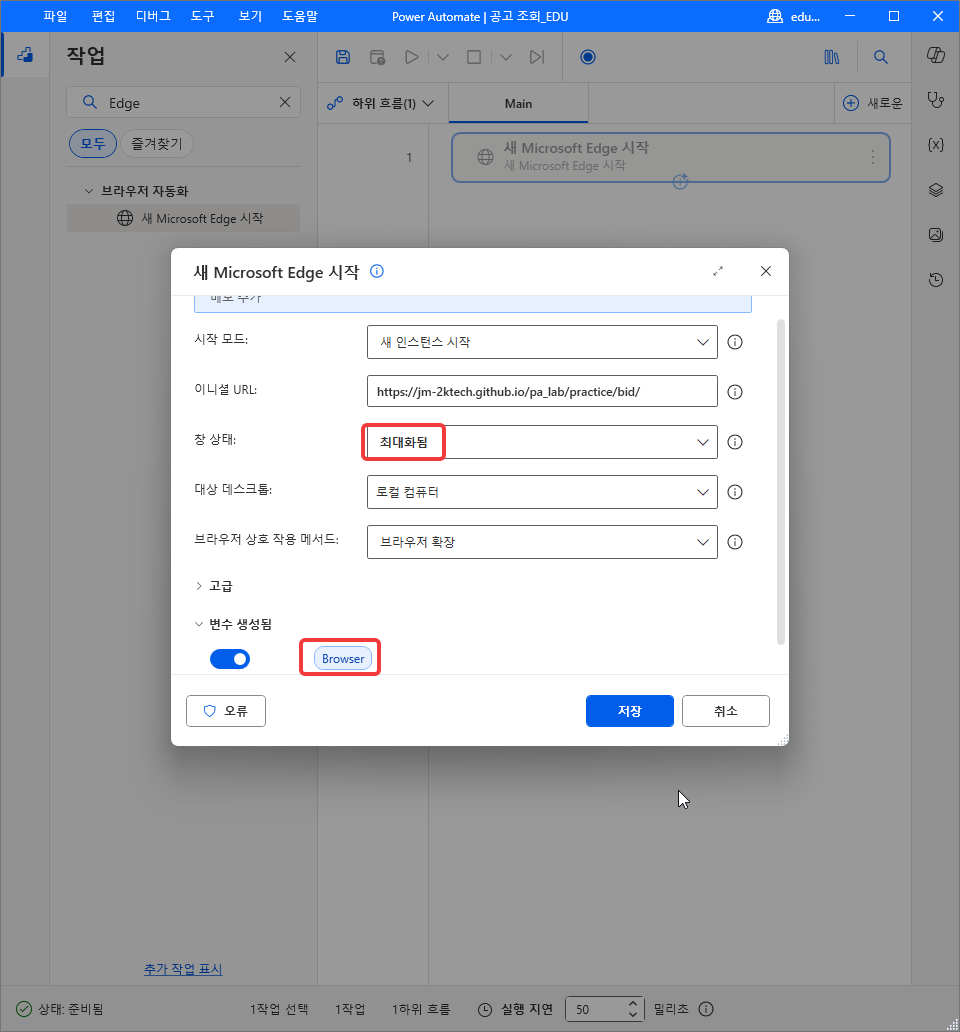Open the run options dropdown arrow
The height and width of the screenshot is (1032, 960).
(443, 57)
